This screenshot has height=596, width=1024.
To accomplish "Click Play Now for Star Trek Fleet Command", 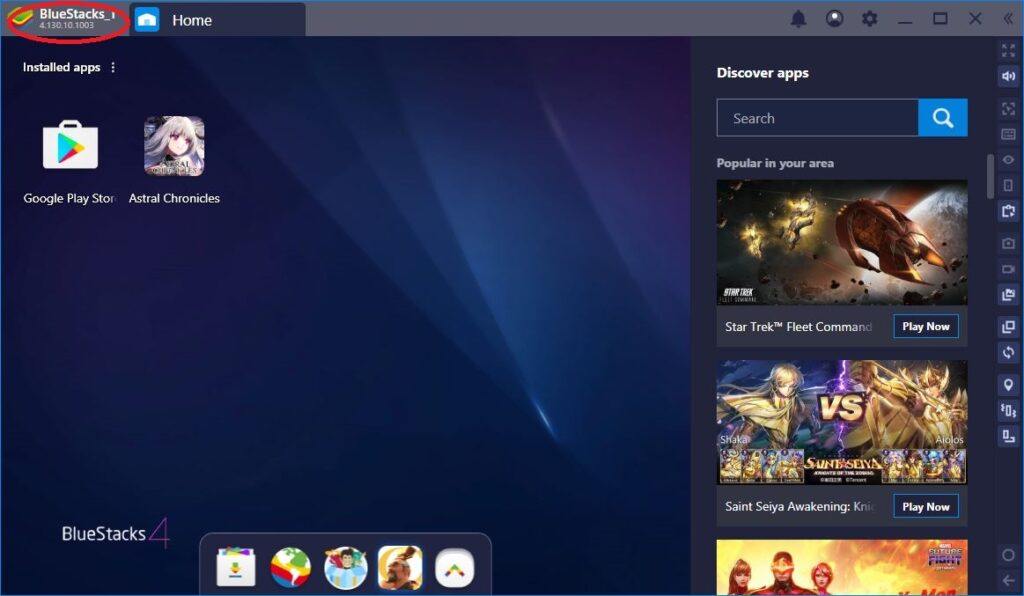I will coord(925,326).
